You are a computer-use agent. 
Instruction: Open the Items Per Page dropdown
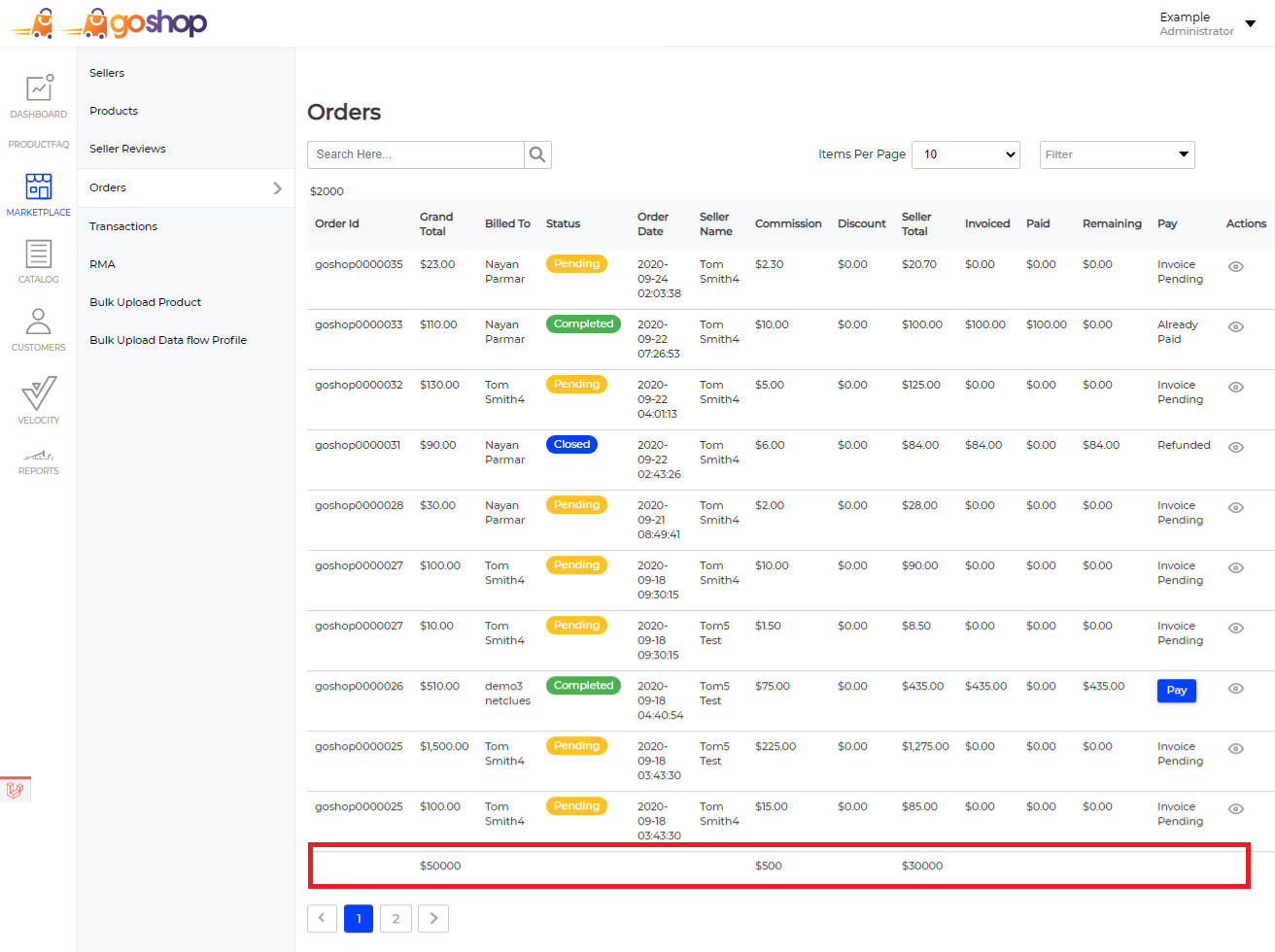point(966,154)
